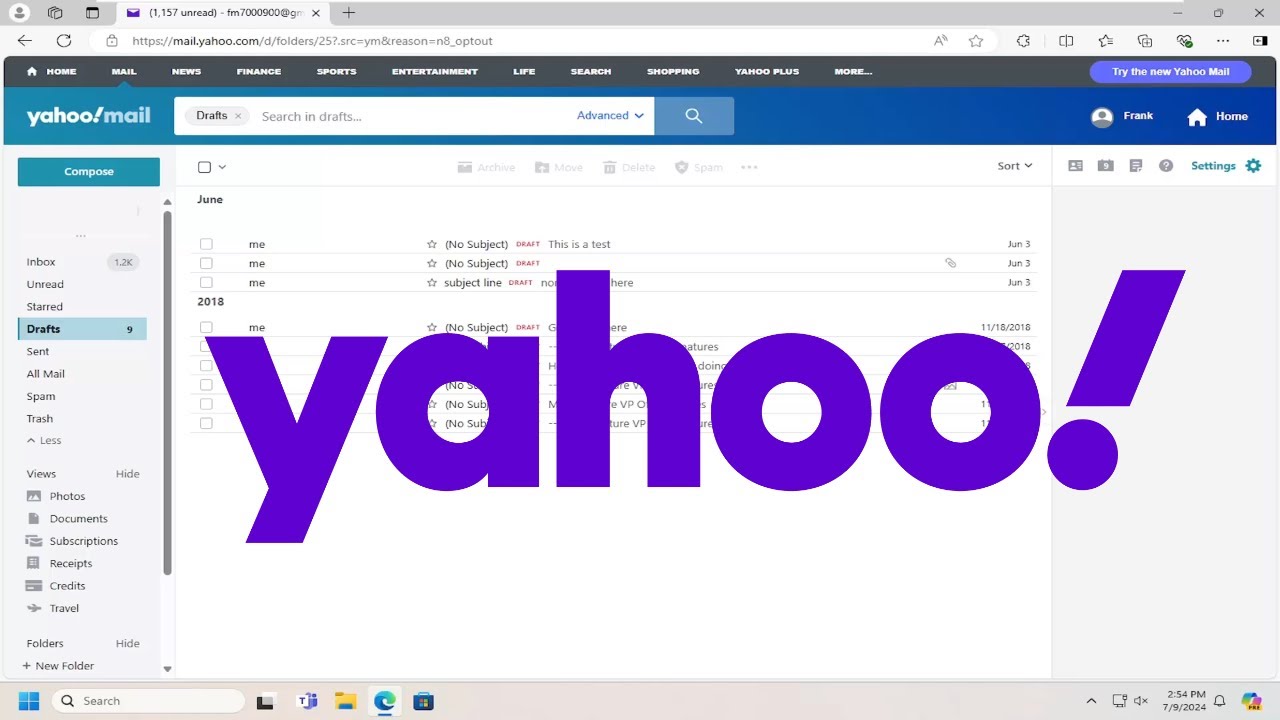Click the Windows taskbar Search box
The height and width of the screenshot is (720, 1280).
pos(148,701)
